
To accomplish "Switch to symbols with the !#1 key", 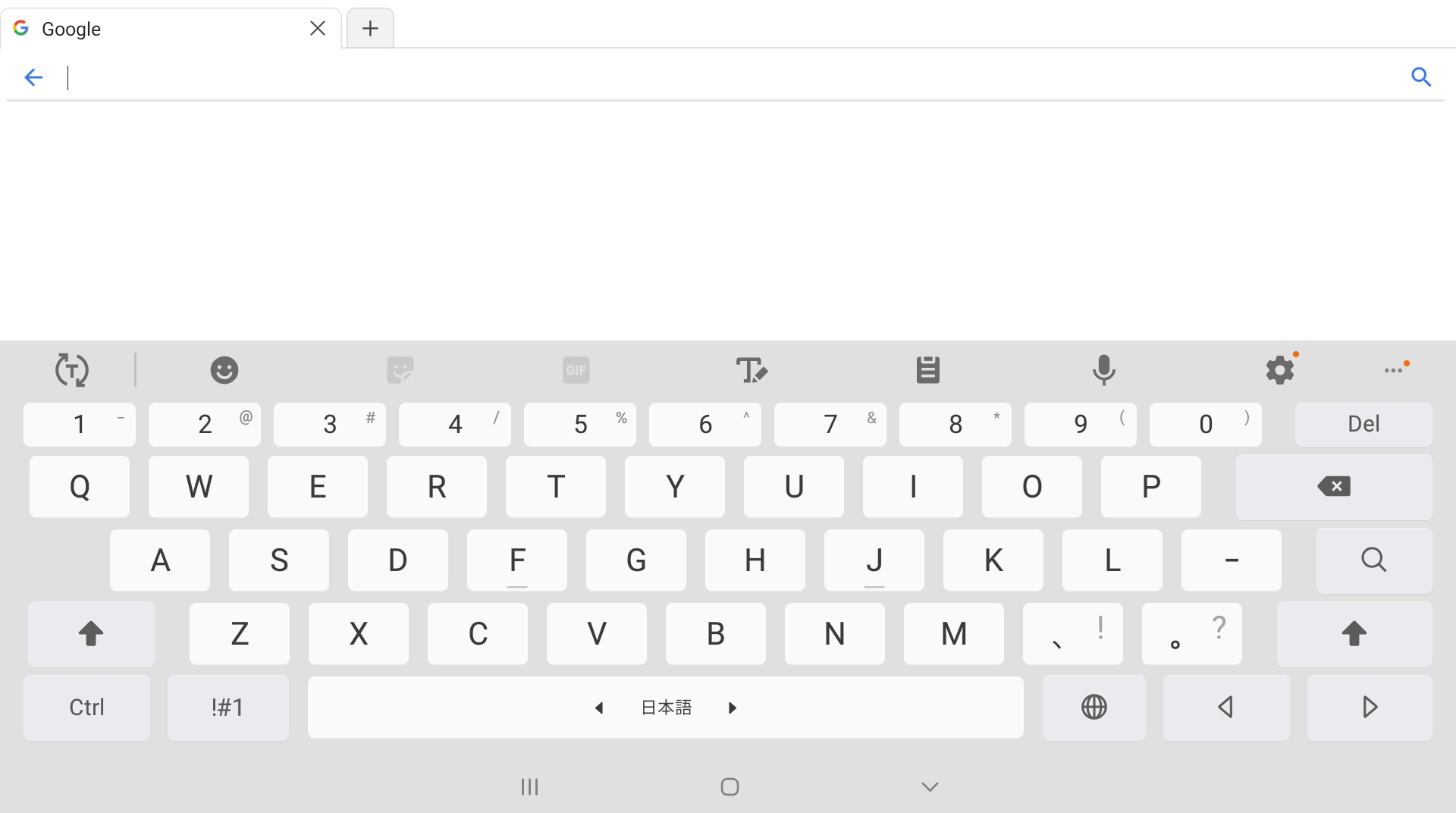I will coord(227,707).
